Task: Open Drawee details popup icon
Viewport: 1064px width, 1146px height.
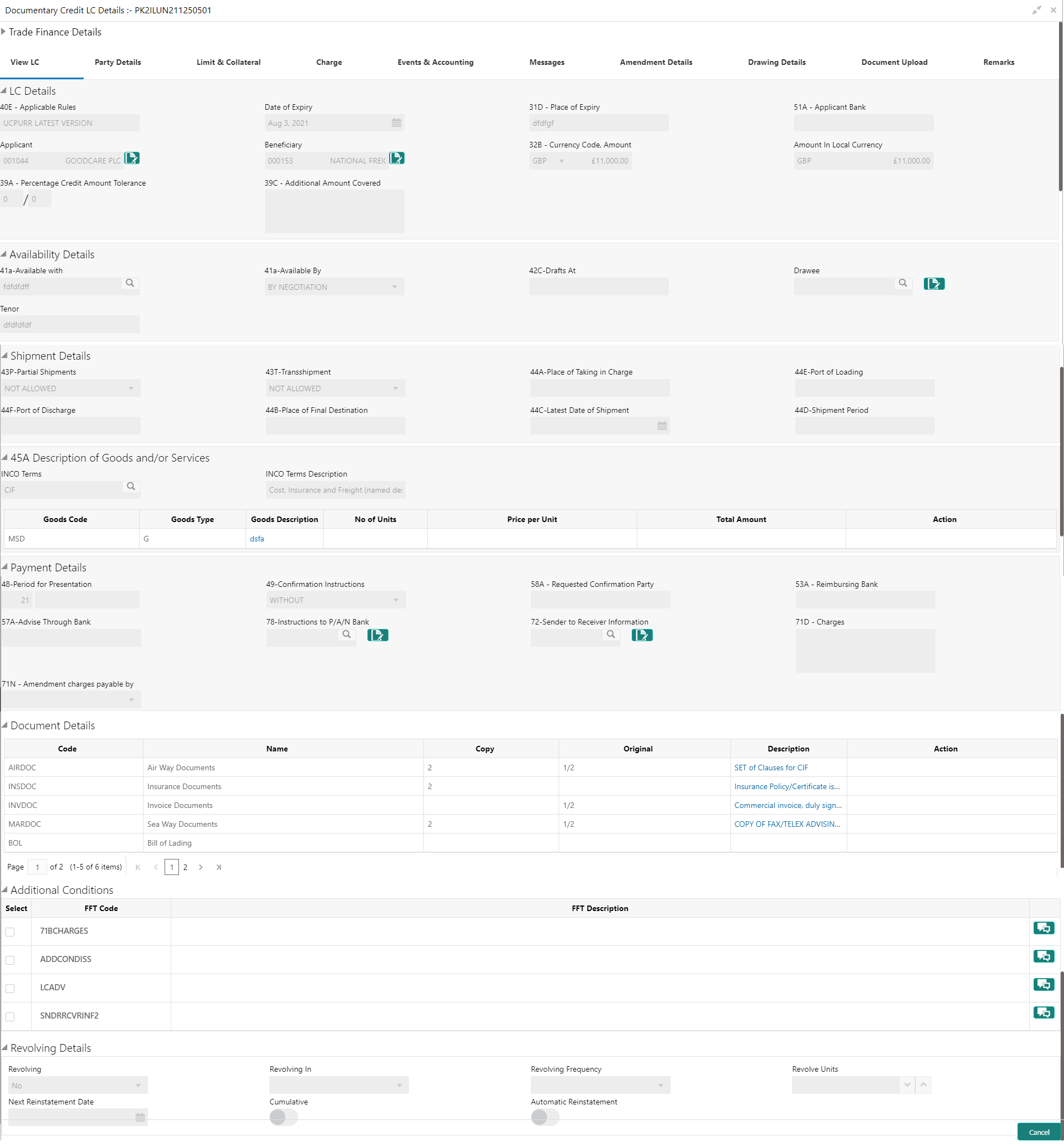Action: pos(933,283)
